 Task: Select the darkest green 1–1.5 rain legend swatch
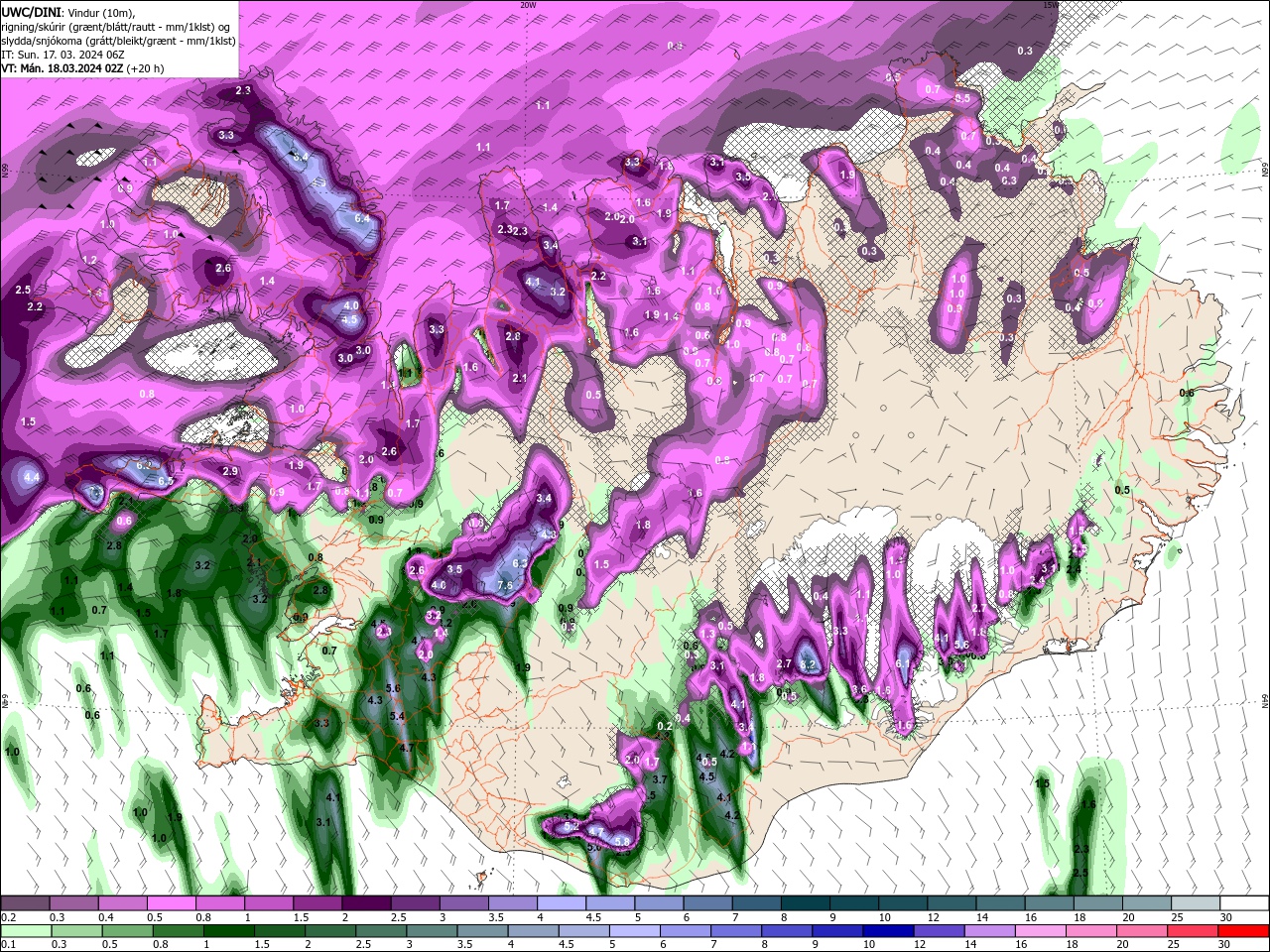tap(228, 931)
